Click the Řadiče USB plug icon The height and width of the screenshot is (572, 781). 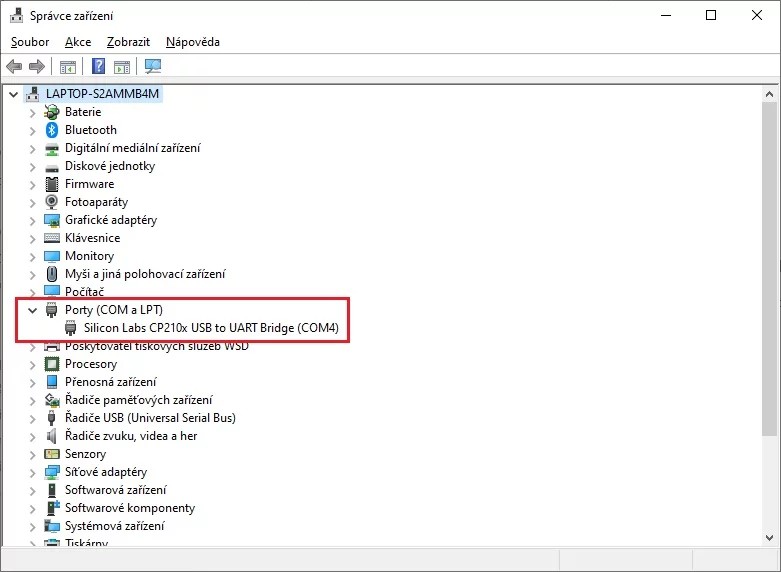(51, 418)
